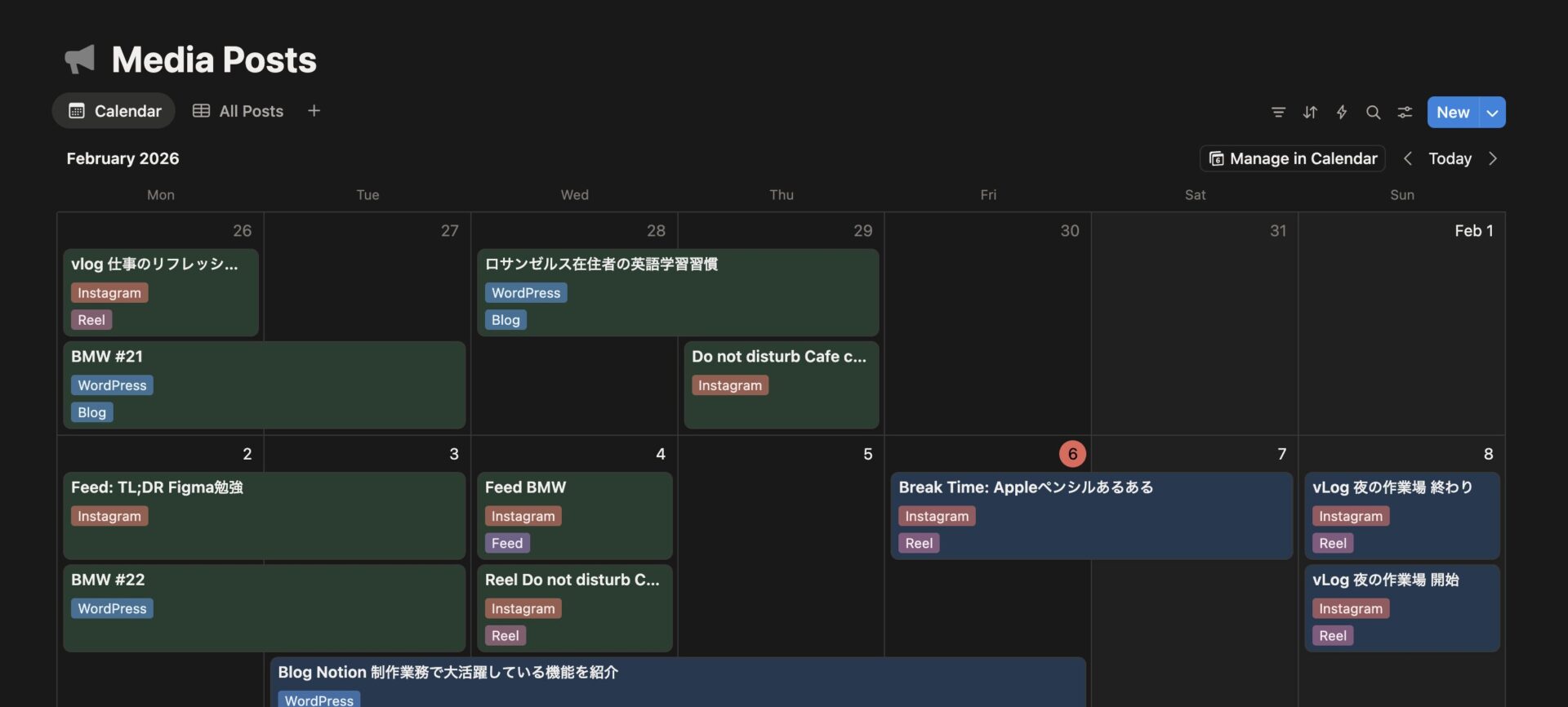Click the megaphone page icon
This screenshot has width=1568, height=707.
click(x=80, y=60)
